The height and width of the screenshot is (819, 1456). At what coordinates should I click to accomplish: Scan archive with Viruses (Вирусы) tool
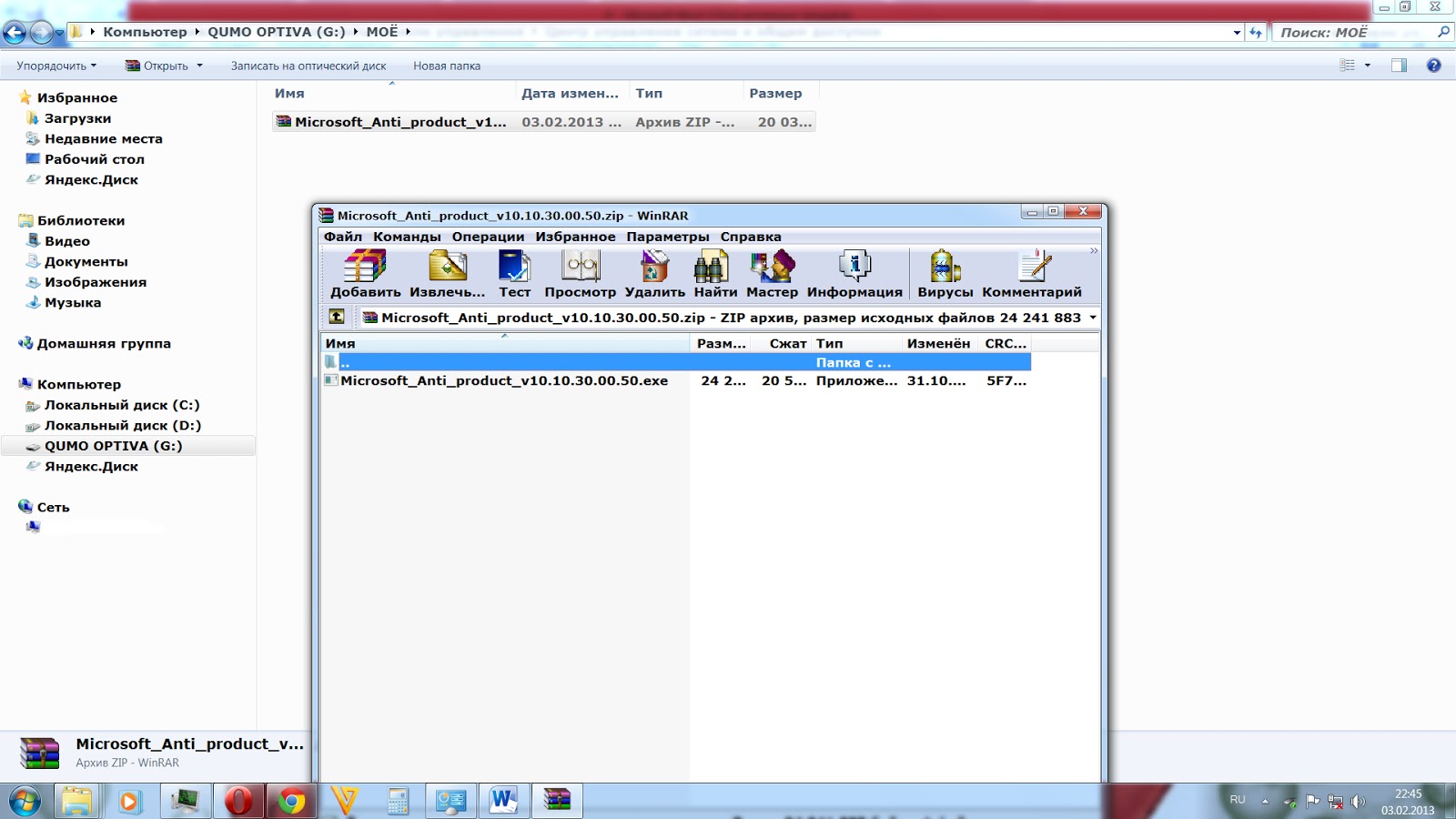click(x=945, y=274)
